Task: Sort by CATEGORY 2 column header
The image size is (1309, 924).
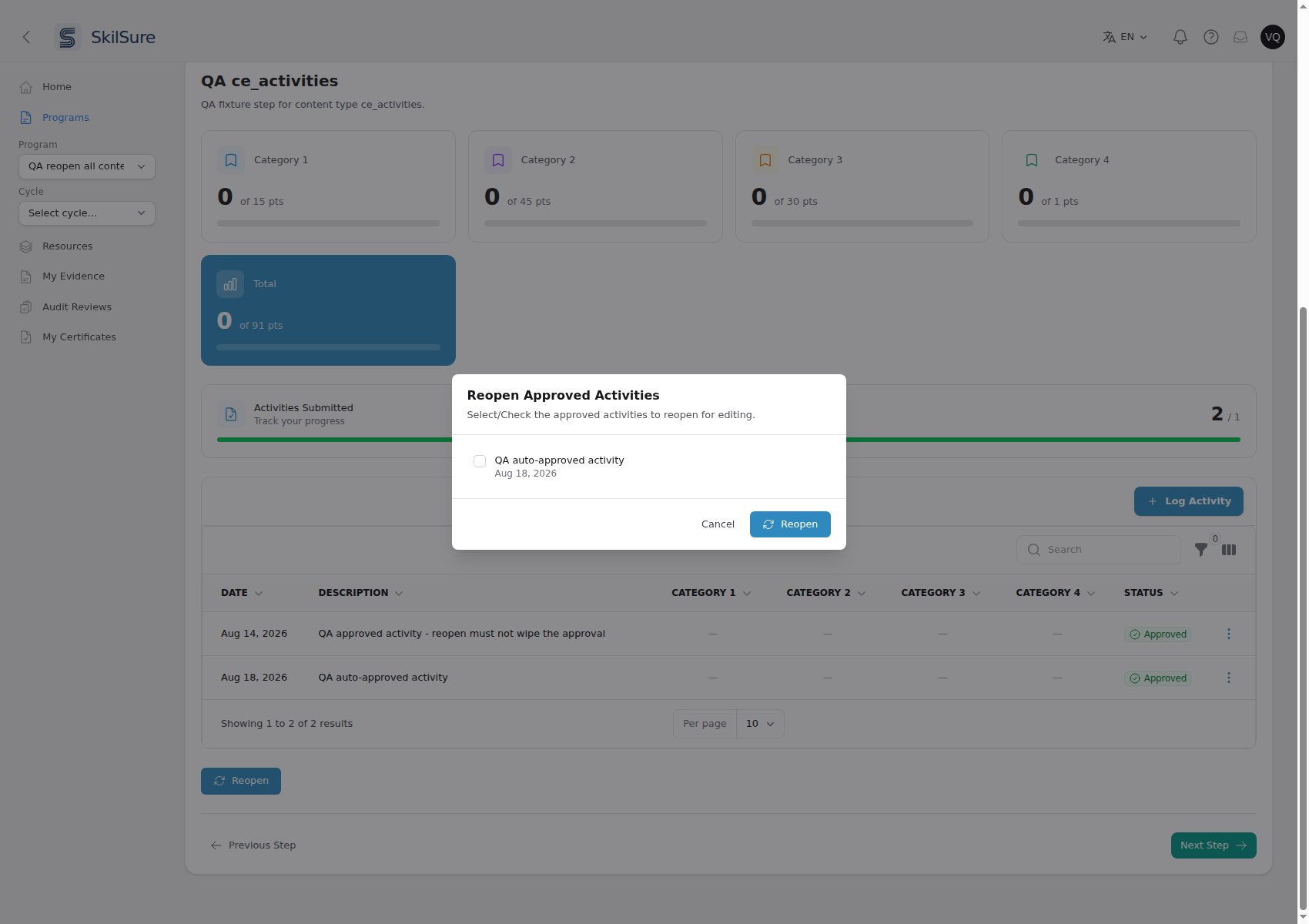Action: (x=825, y=593)
